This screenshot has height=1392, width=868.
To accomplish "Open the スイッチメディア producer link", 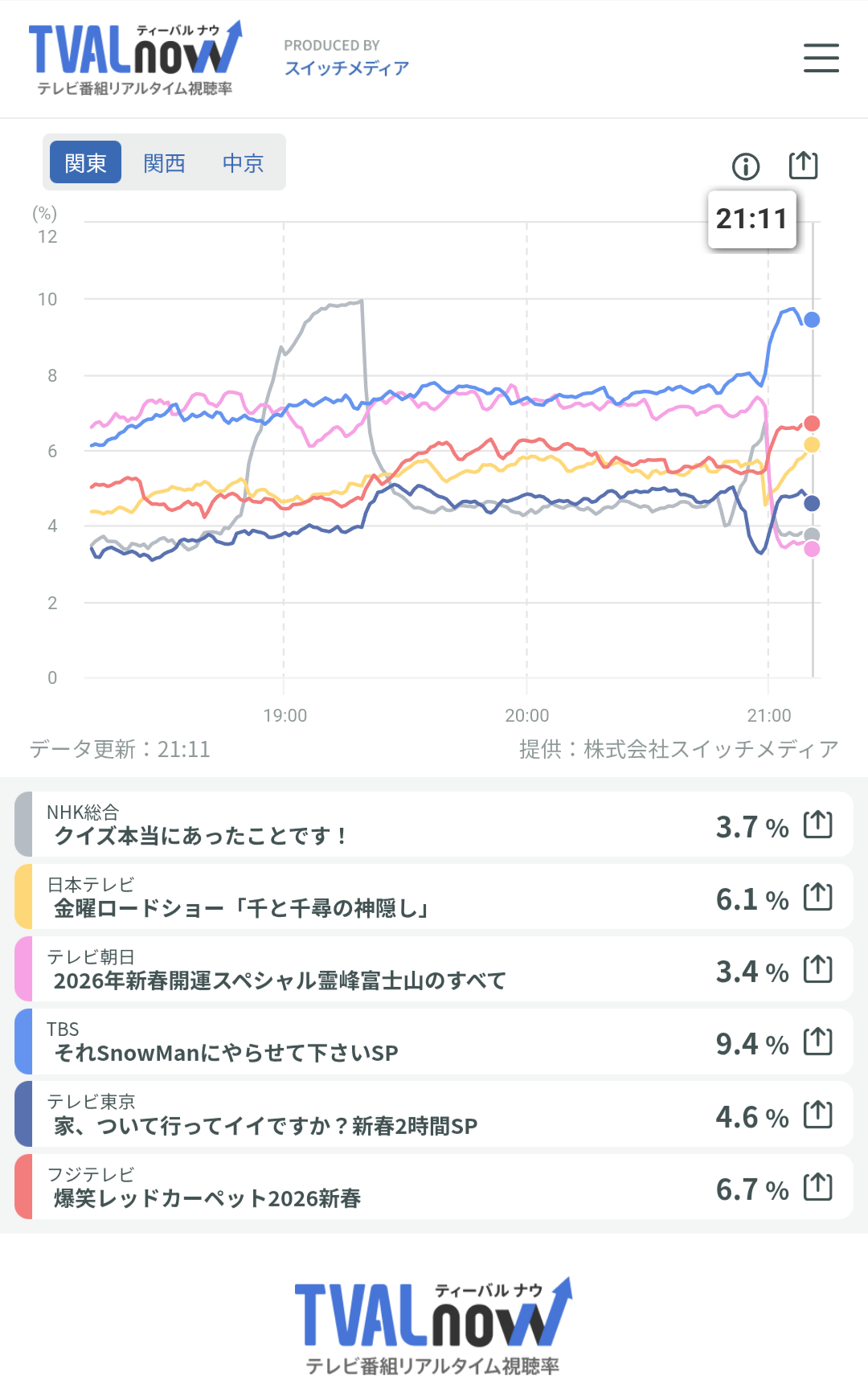I will point(346,68).
